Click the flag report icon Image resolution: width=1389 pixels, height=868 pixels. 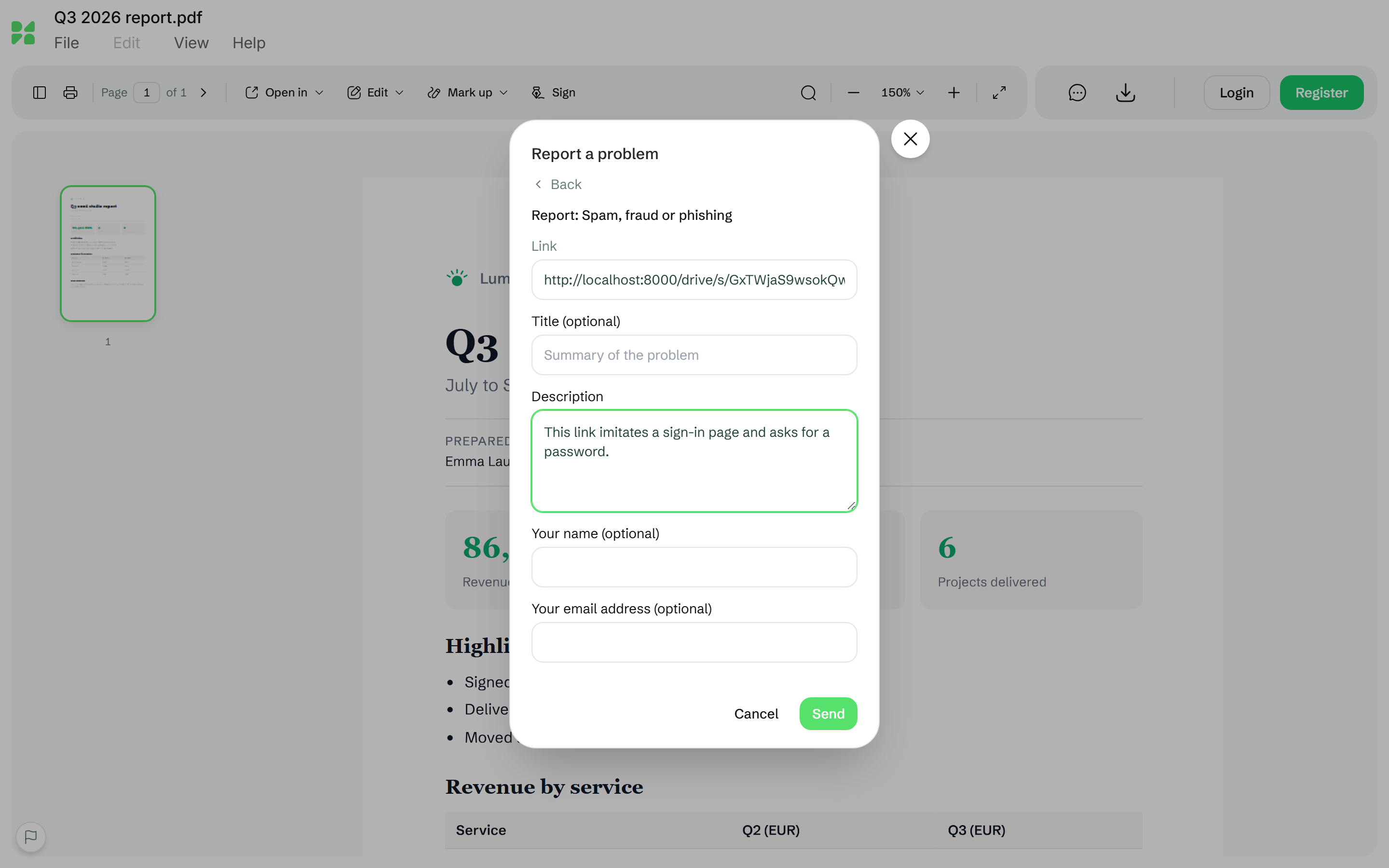point(31,837)
